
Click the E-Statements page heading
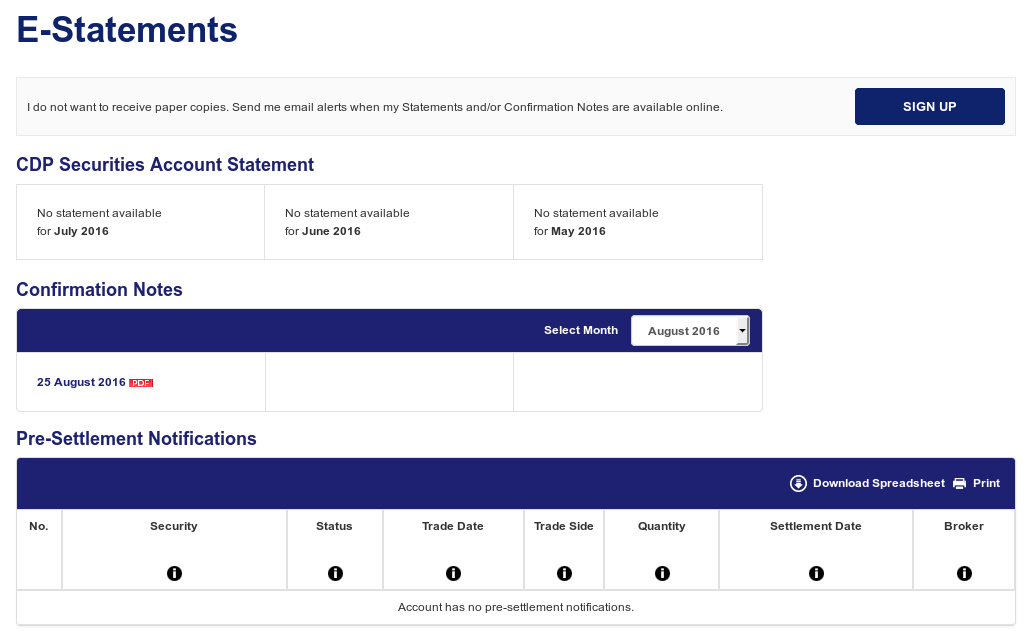coord(127,30)
